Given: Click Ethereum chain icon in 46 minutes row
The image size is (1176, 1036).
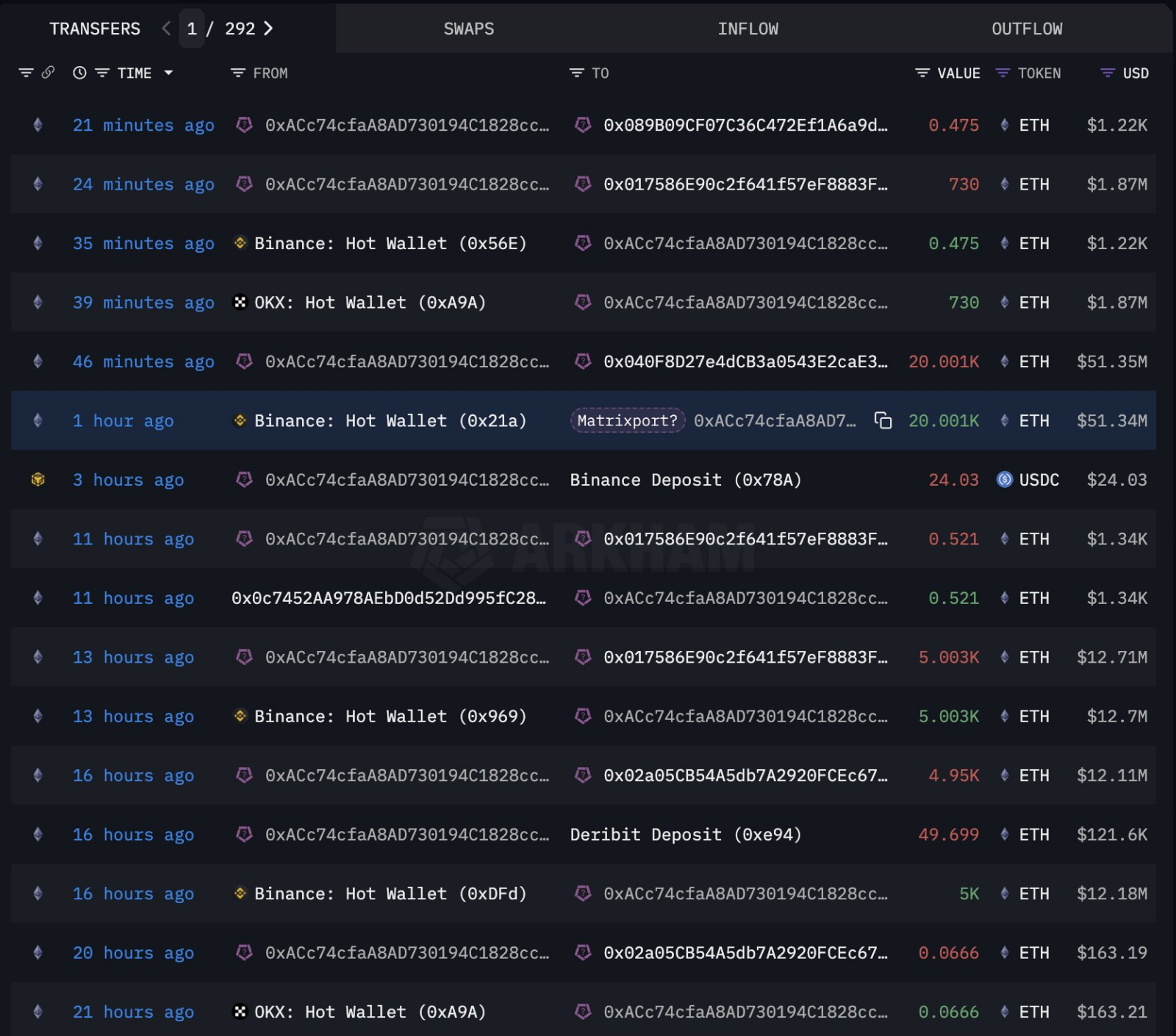Looking at the screenshot, I should pos(38,361).
